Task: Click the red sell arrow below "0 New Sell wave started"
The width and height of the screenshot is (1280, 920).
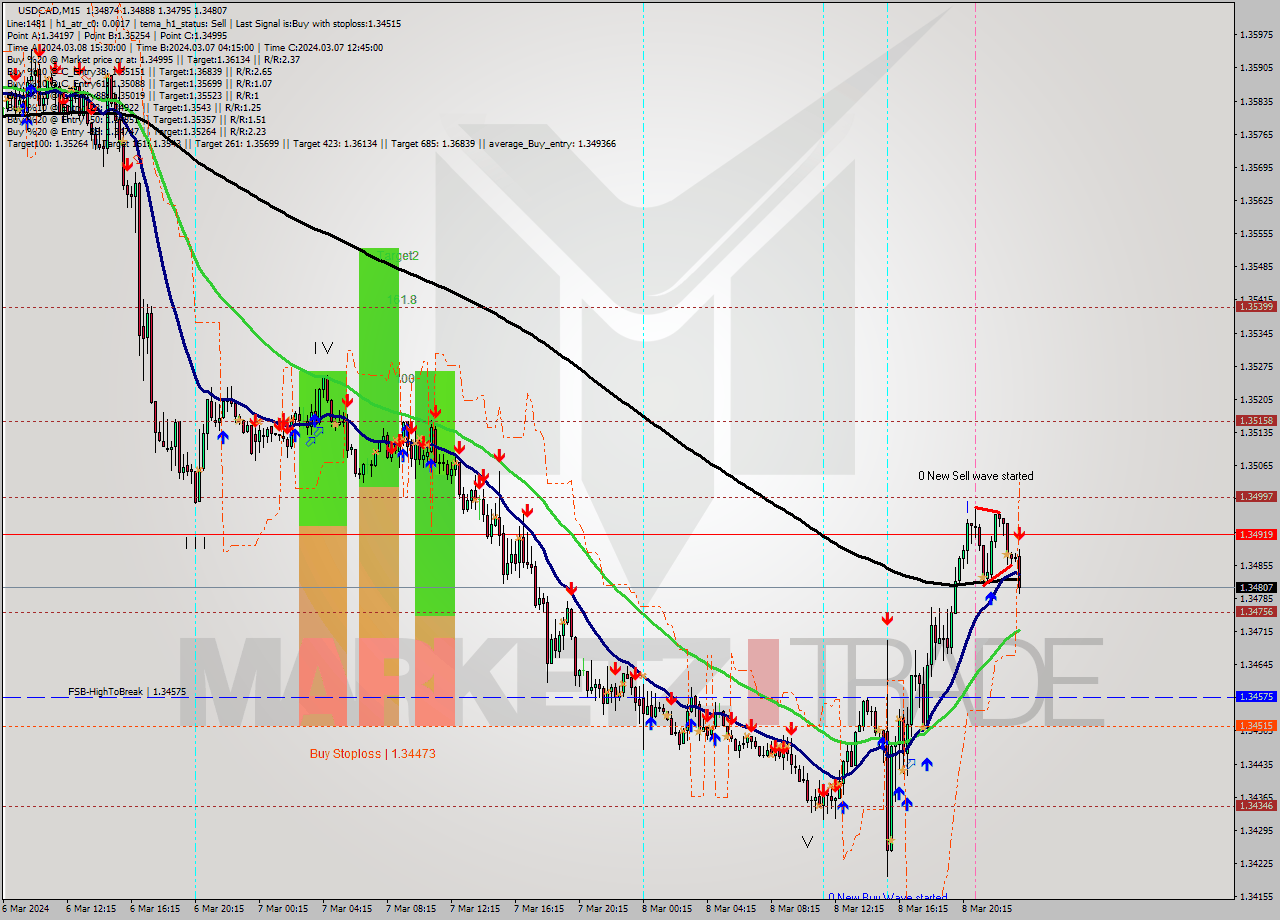Action: tap(1019, 533)
